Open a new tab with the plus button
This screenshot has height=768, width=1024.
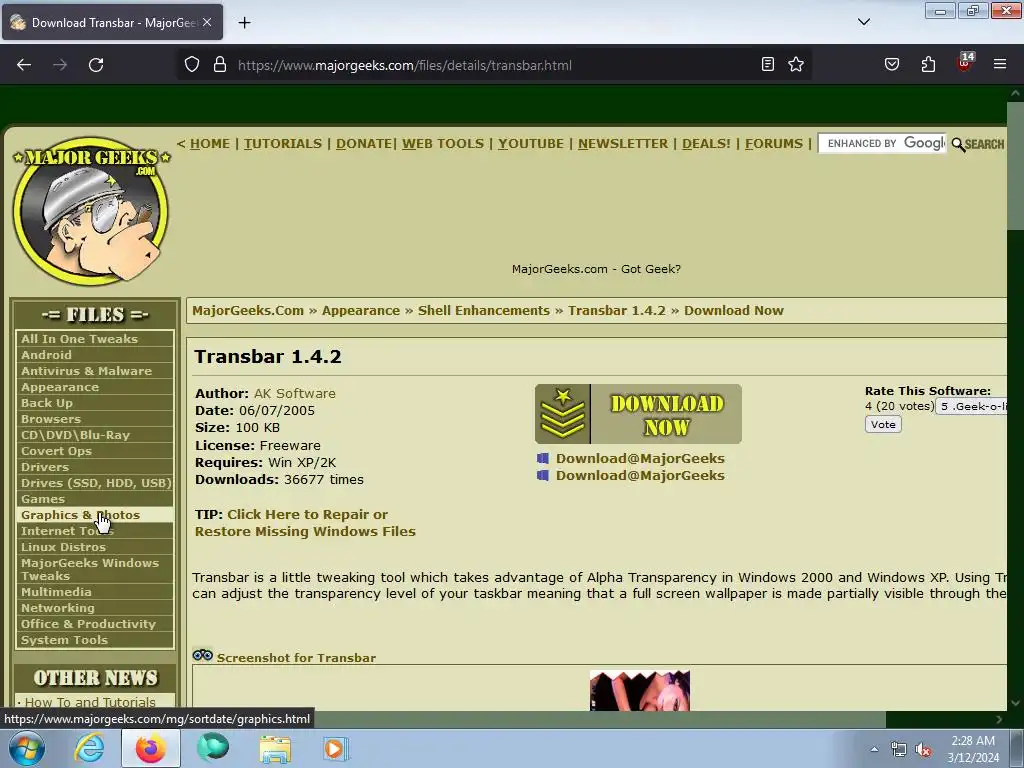click(x=244, y=23)
